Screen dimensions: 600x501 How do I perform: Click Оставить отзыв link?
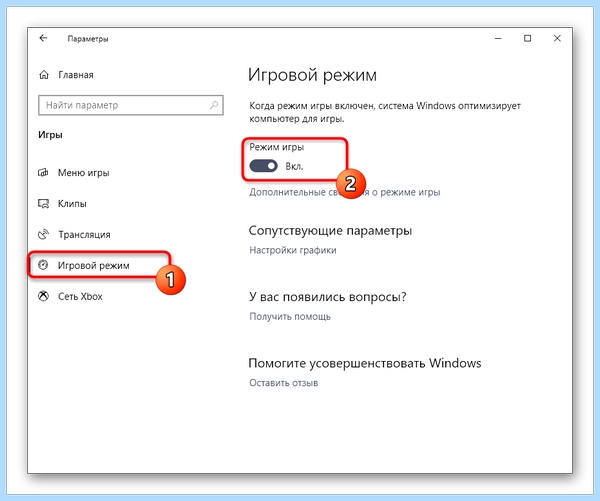tap(284, 383)
